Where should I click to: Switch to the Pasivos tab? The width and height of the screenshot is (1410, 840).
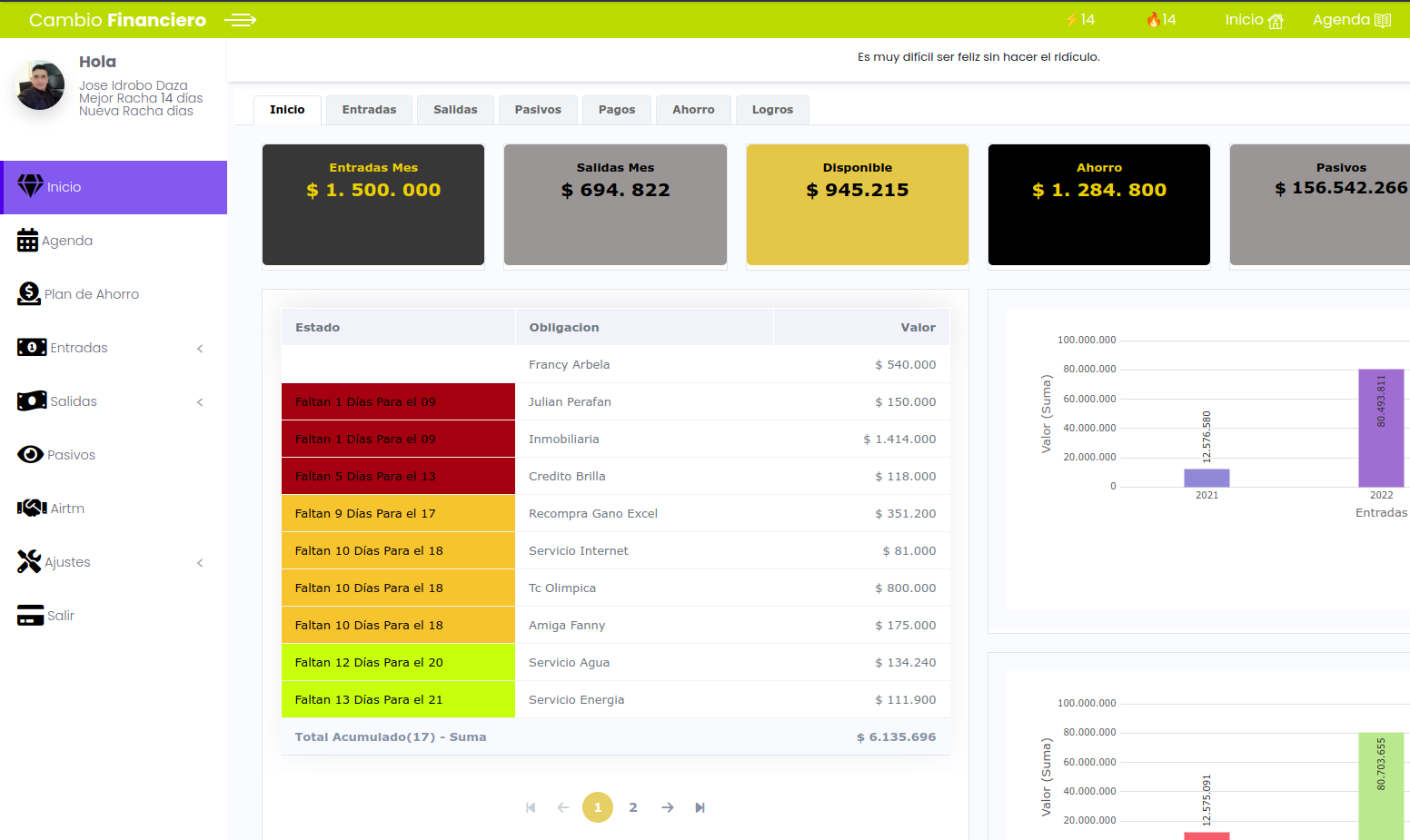[x=538, y=110]
